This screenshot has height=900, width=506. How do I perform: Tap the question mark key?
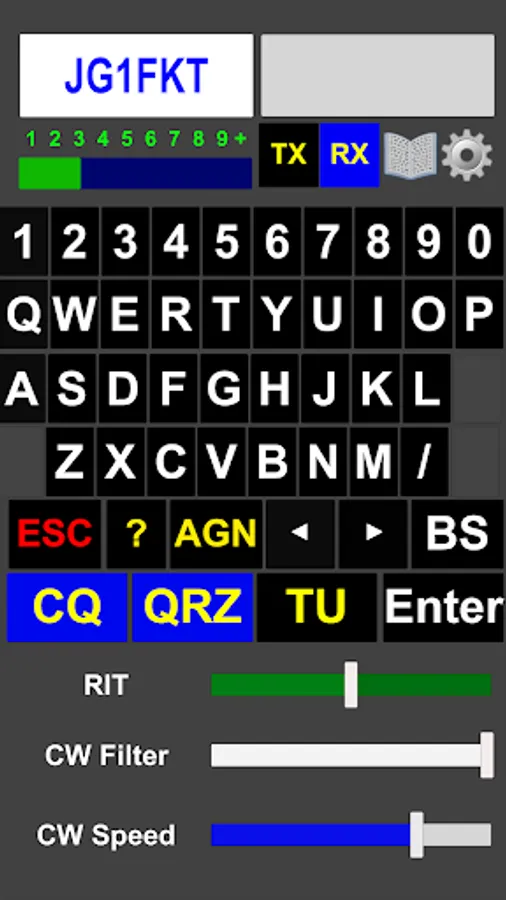tap(136, 533)
